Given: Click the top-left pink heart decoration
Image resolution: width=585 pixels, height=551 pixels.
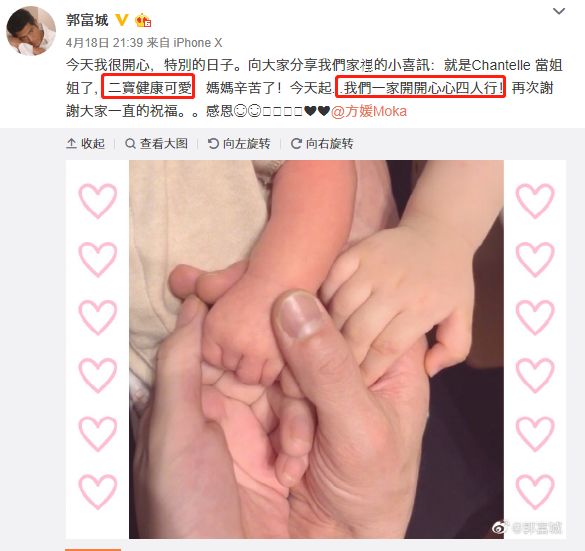Looking at the screenshot, I should [x=98, y=201].
